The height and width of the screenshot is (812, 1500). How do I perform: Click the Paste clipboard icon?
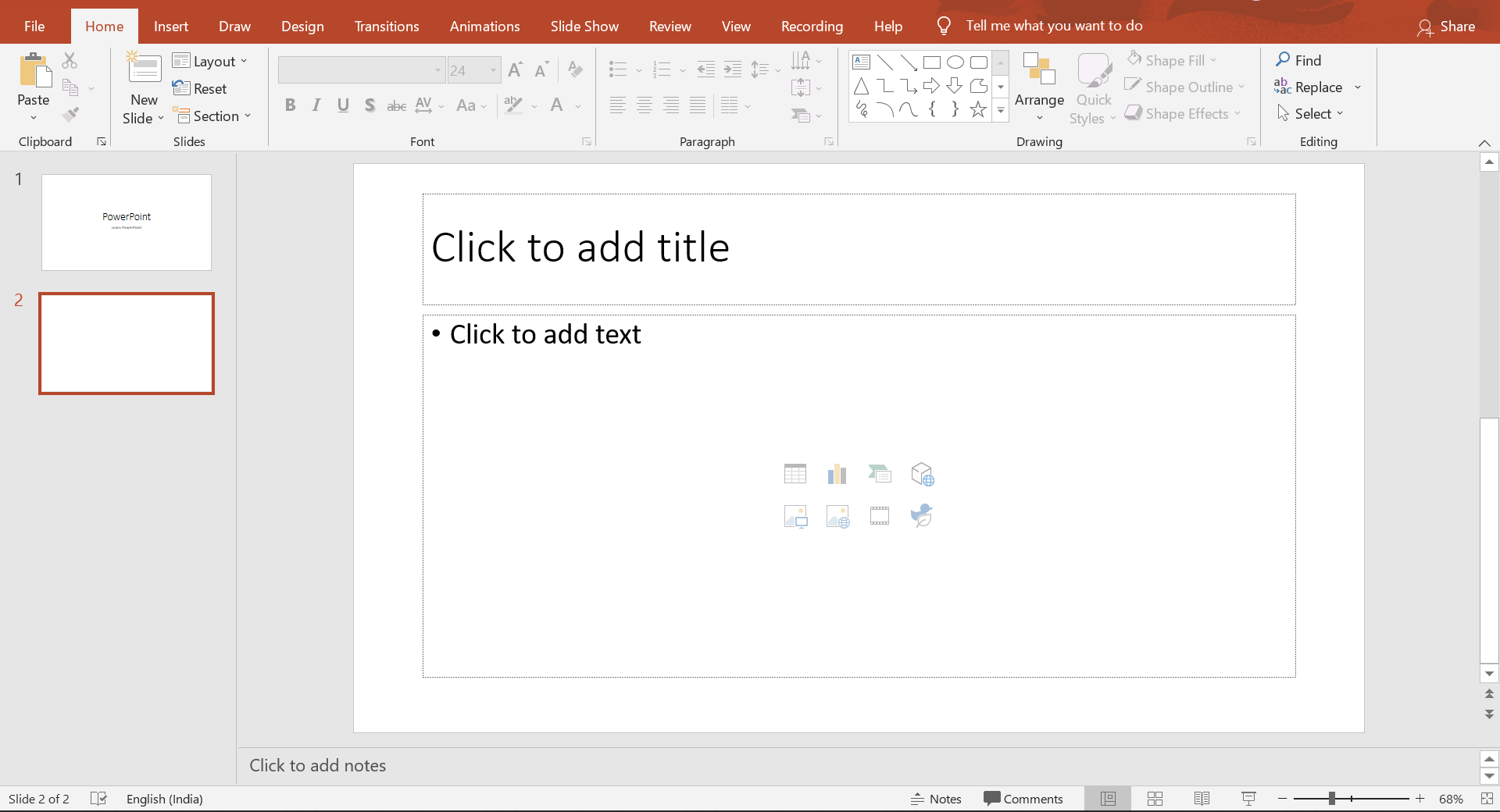pyautogui.click(x=35, y=70)
